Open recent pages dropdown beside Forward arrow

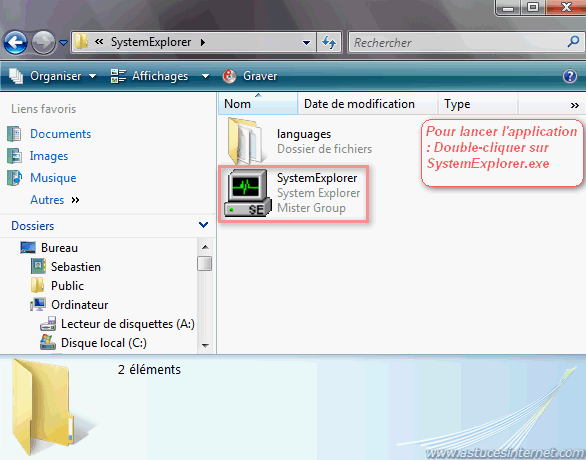pyautogui.click(x=64, y=43)
